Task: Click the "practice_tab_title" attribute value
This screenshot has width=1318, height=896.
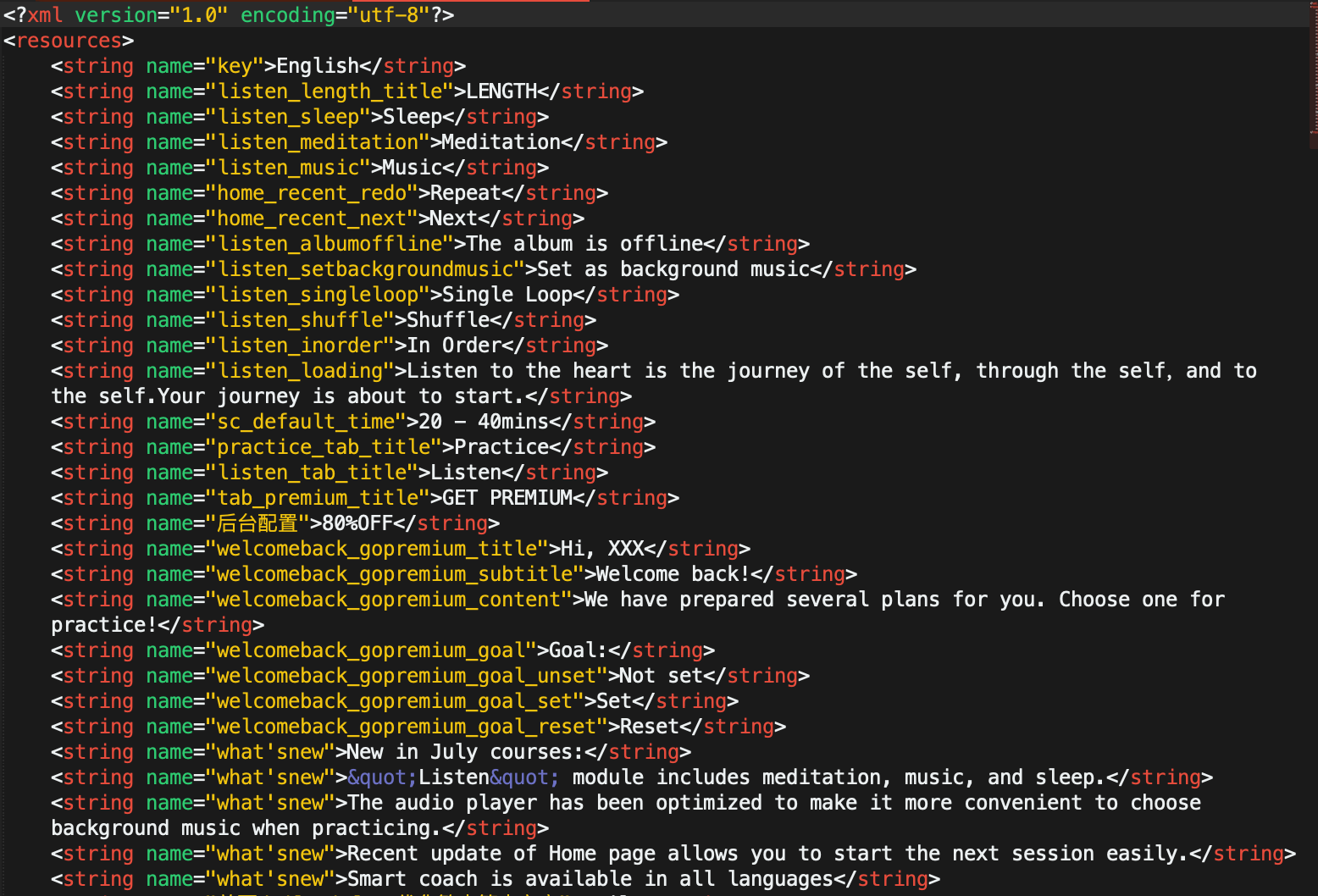Action: pyautogui.click(x=324, y=447)
